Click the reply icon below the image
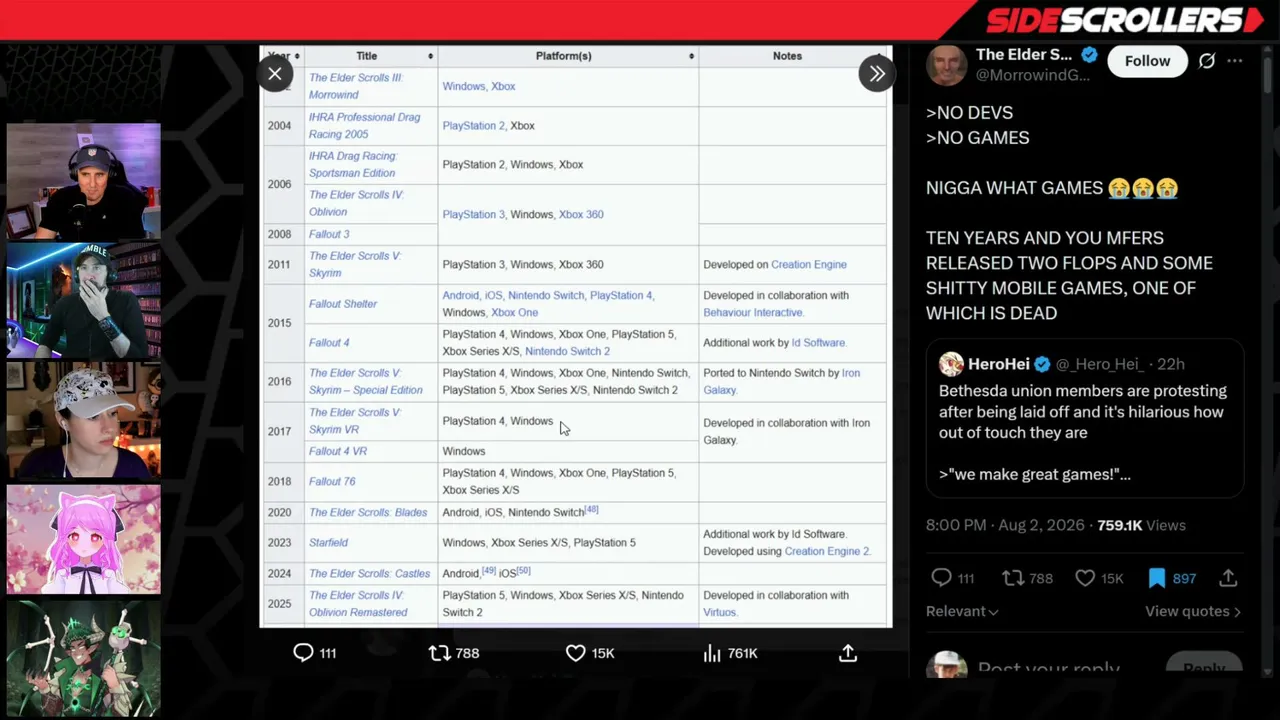The height and width of the screenshot is (720, 1280). click(x=303, y=653)
